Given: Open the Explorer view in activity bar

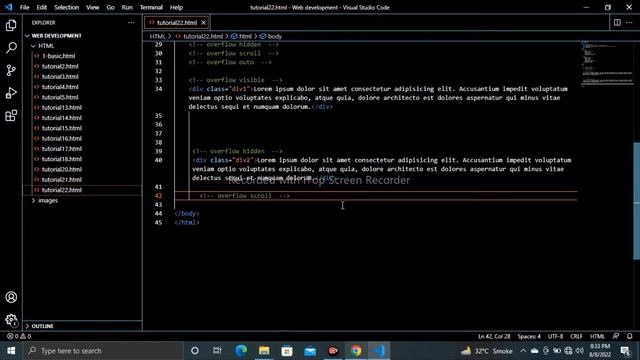Looking at the screenshot, I should (11, 25).
